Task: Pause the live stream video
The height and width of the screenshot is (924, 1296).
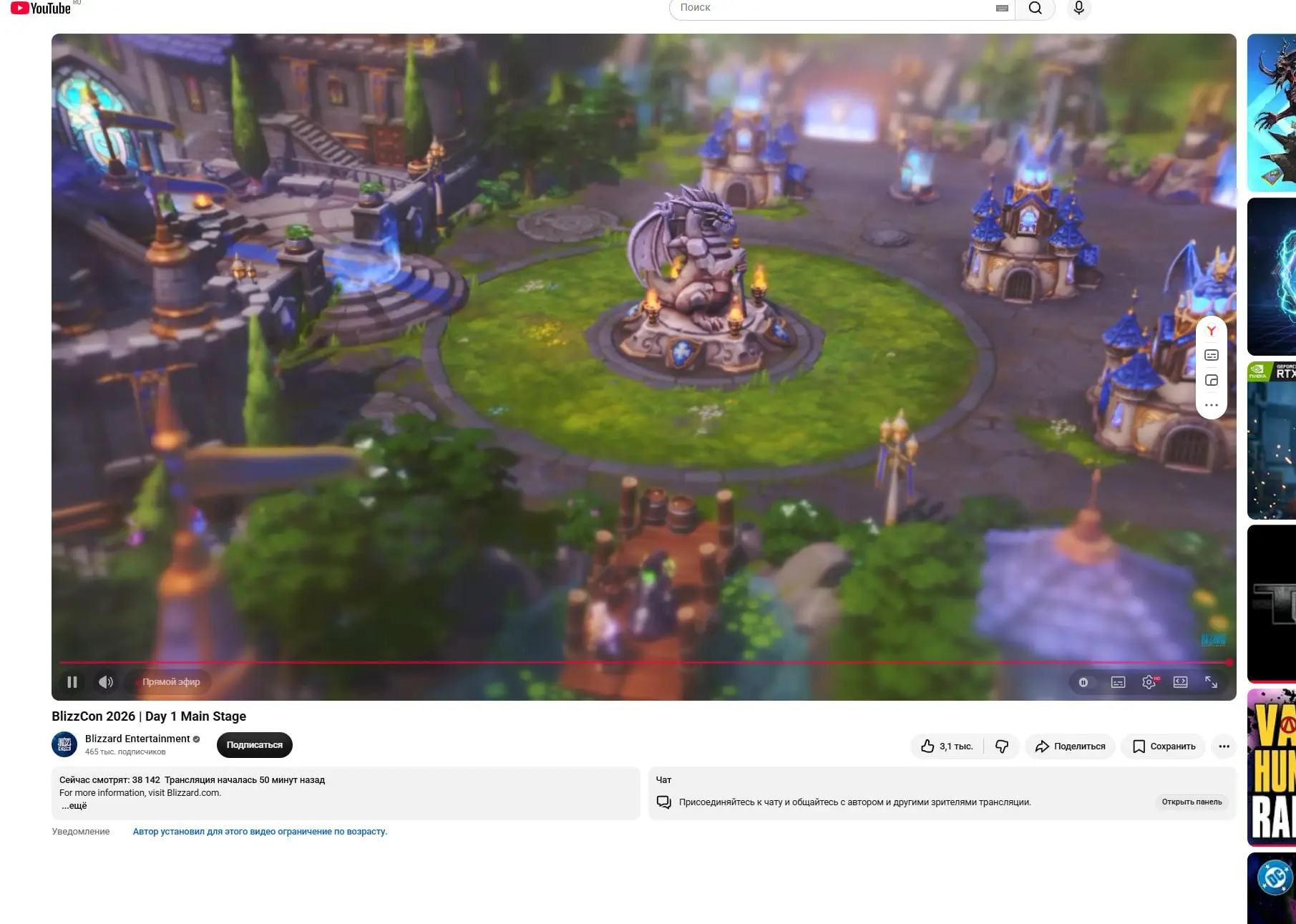Action: [72, 682]
